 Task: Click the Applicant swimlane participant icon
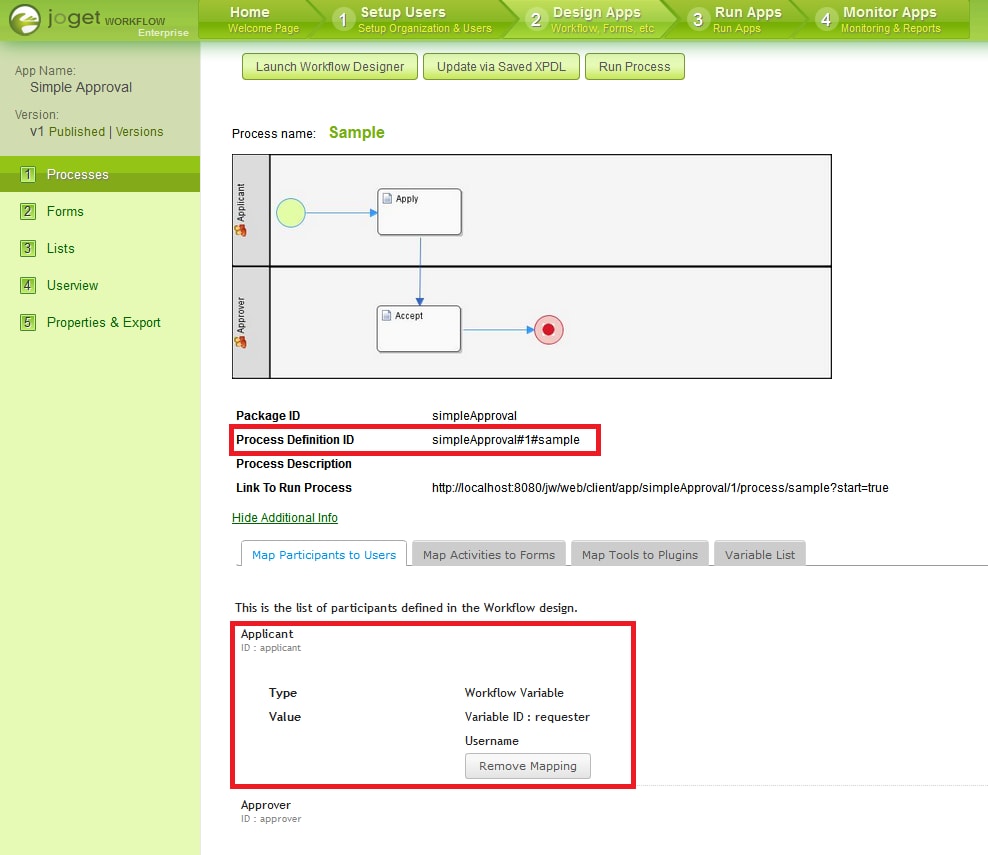240,230
